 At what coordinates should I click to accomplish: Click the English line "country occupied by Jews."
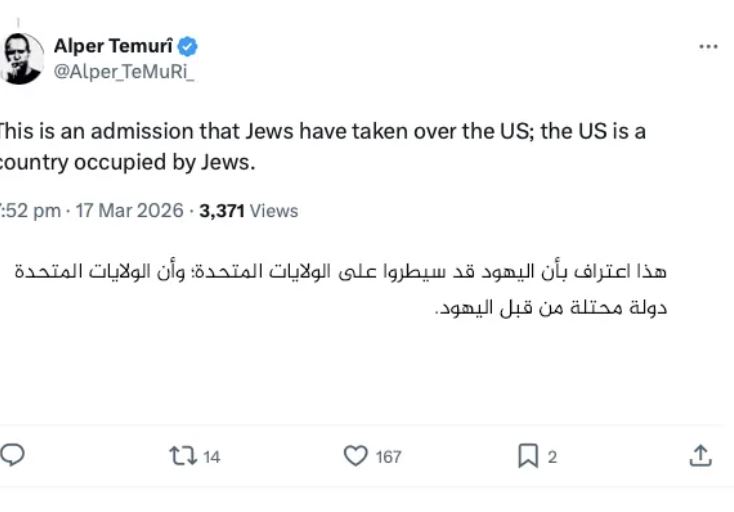tap(128, 162)
